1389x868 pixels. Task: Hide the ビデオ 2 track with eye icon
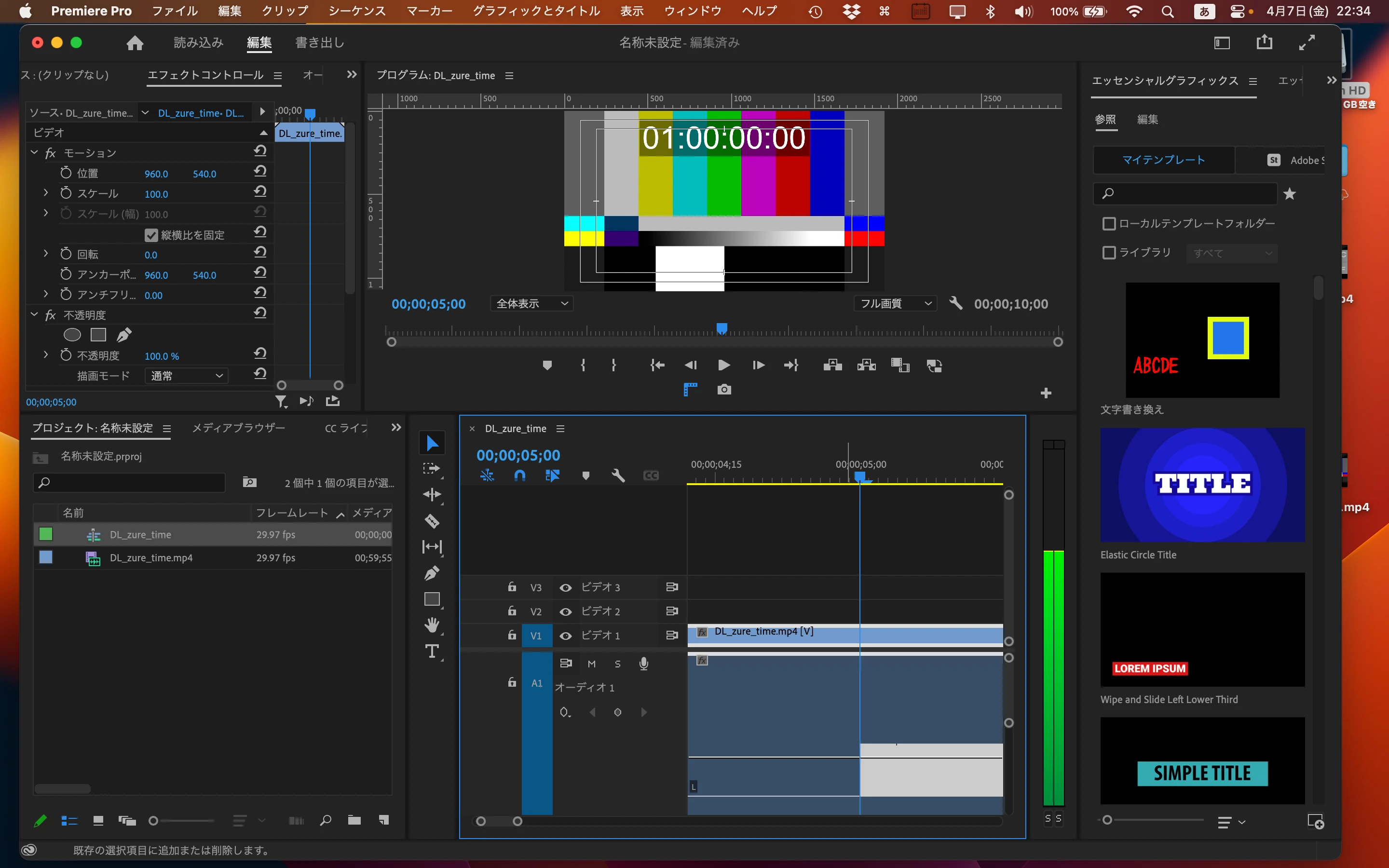(565, 611)
